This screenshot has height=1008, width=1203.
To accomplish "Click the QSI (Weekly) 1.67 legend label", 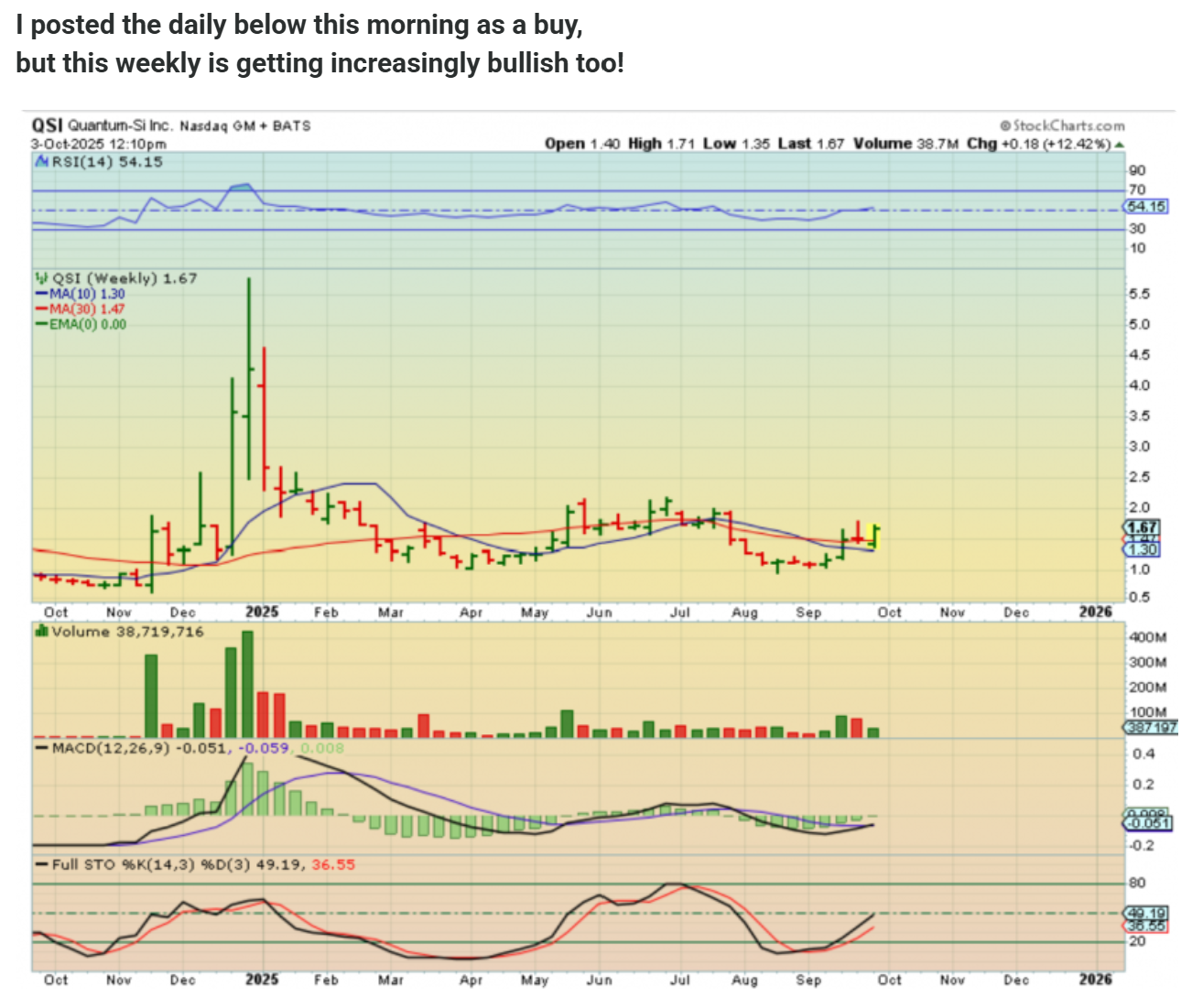I will click(x=125, y=278).
